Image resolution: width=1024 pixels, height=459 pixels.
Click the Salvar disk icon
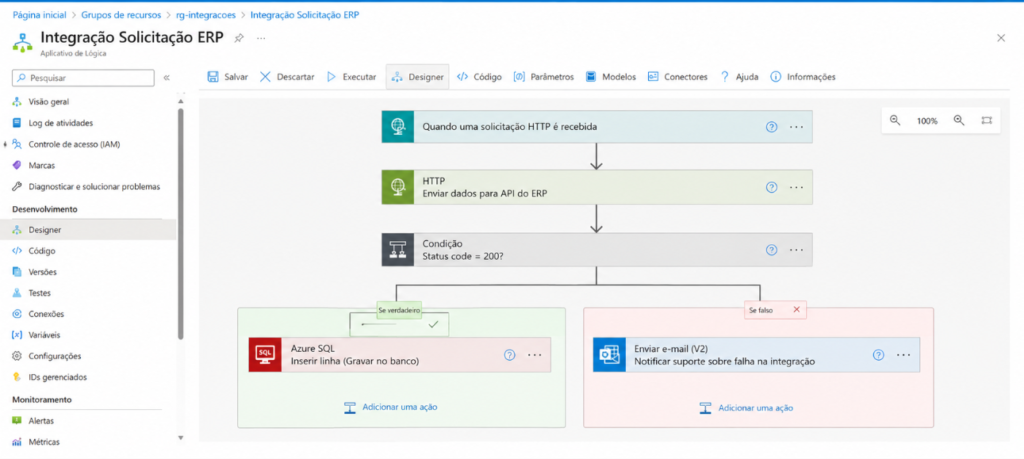pyautogui.click(x=213, y=76)
